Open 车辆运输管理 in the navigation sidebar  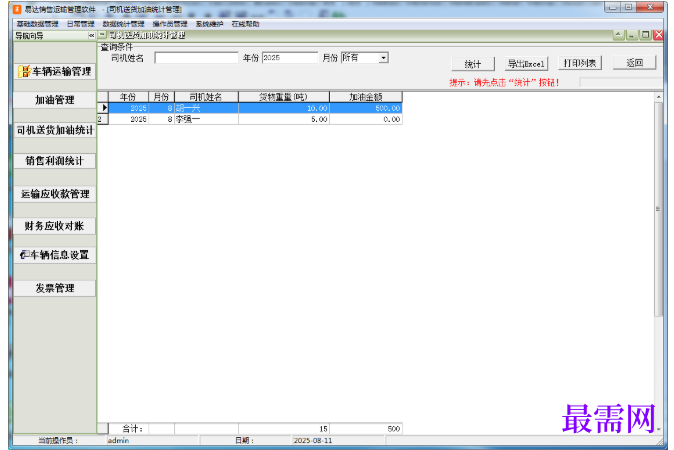pos(55,71)
